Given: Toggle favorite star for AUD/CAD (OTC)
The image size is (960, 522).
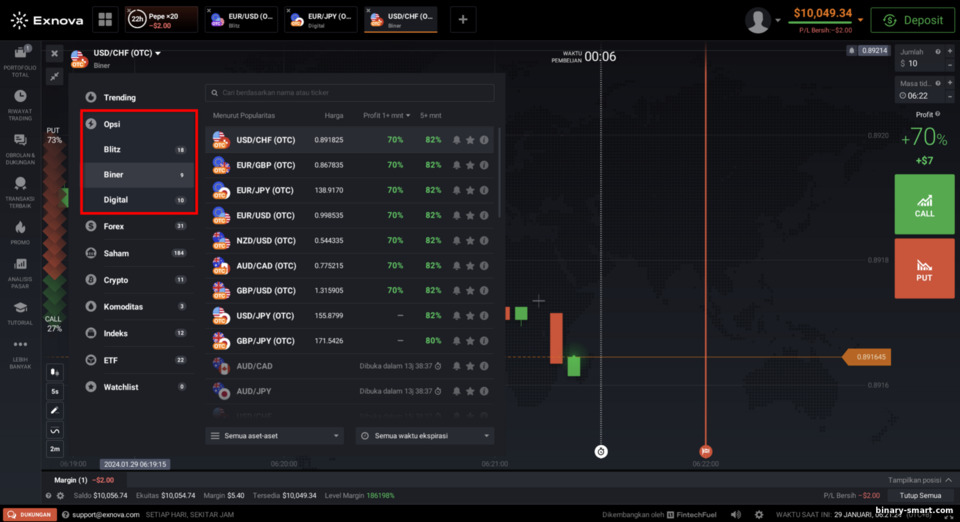Looking at the screenshot, I should tap(470, 266).
